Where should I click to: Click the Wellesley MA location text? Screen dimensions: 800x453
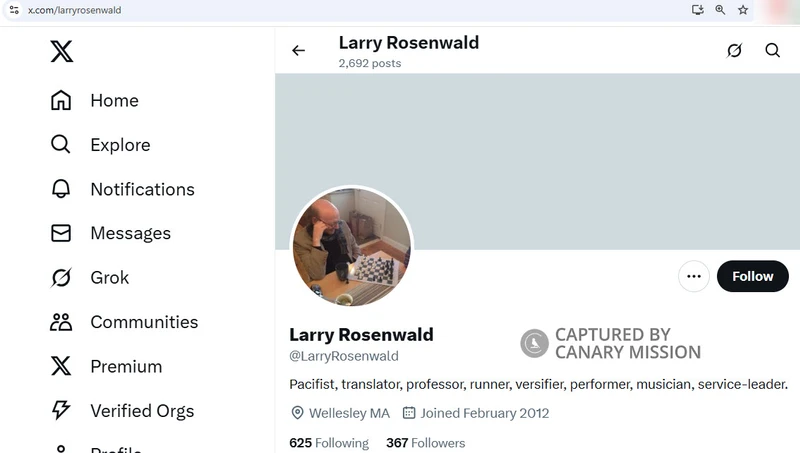(349, 413)
